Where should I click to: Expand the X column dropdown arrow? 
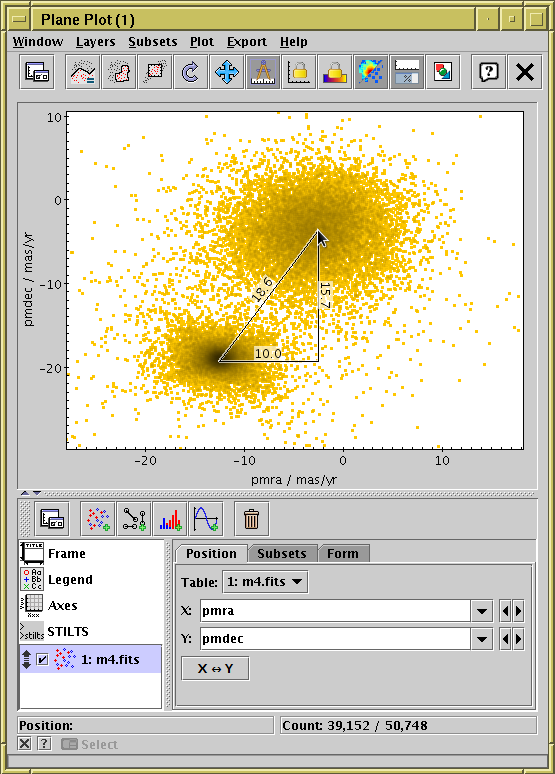click(x=482, y=611)
